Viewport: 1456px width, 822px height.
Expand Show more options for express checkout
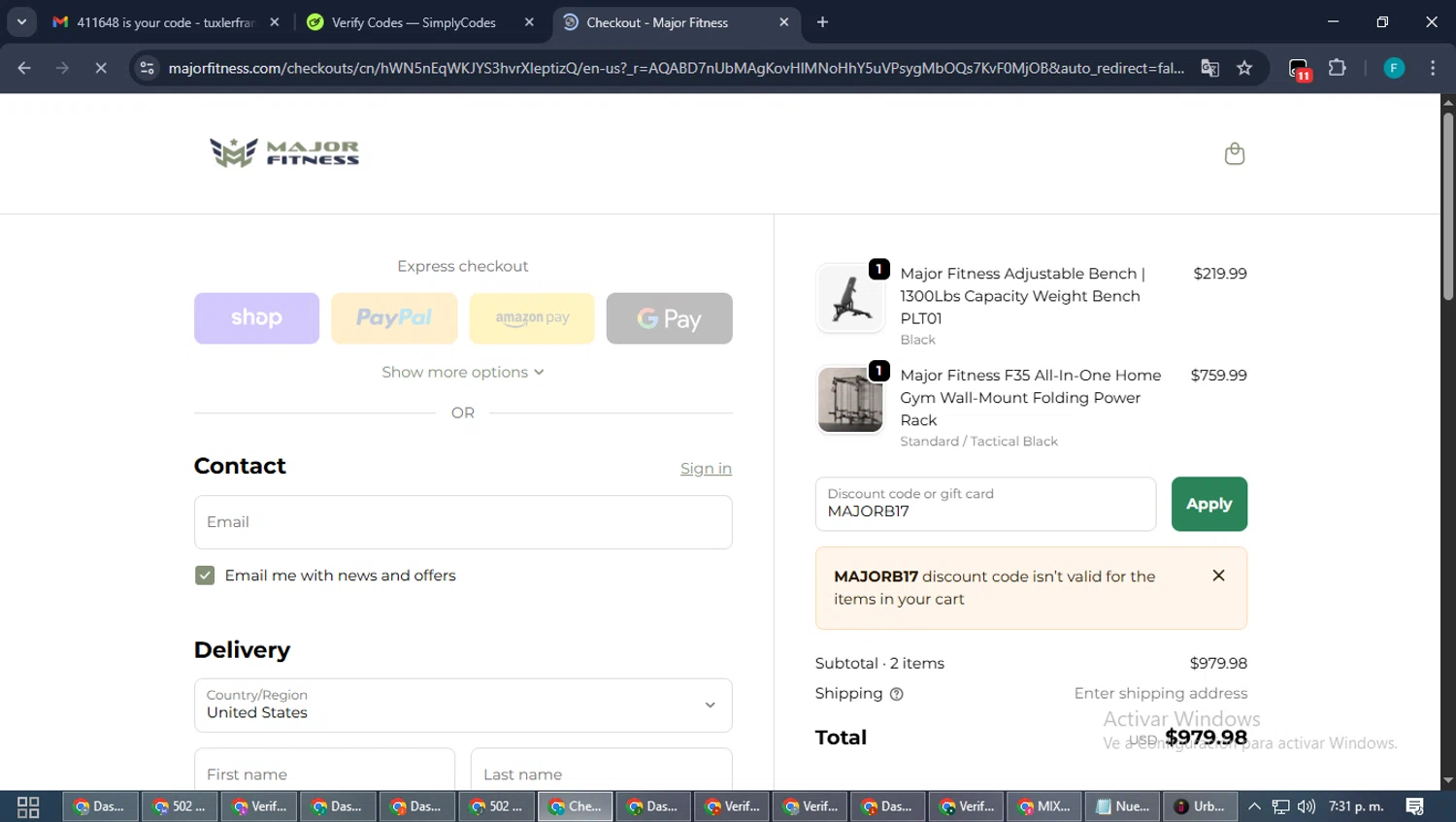(463, 373)
